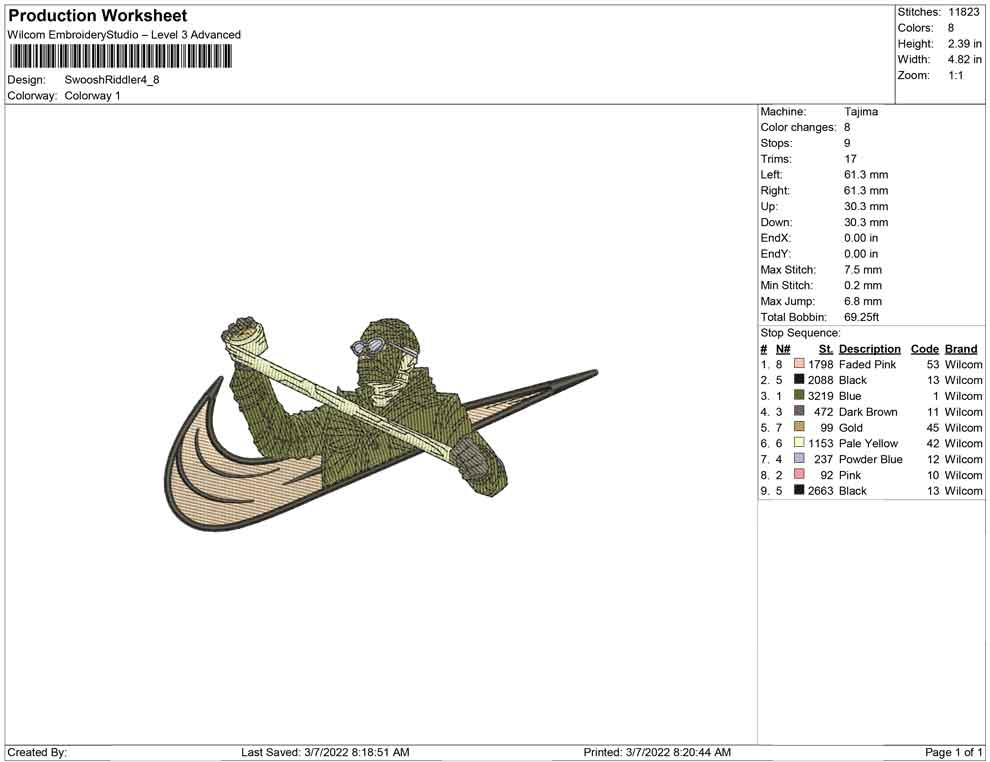Click the Pale Yellow description text
This screenshot has height=762, width=990.
click(x=868, y=443)
